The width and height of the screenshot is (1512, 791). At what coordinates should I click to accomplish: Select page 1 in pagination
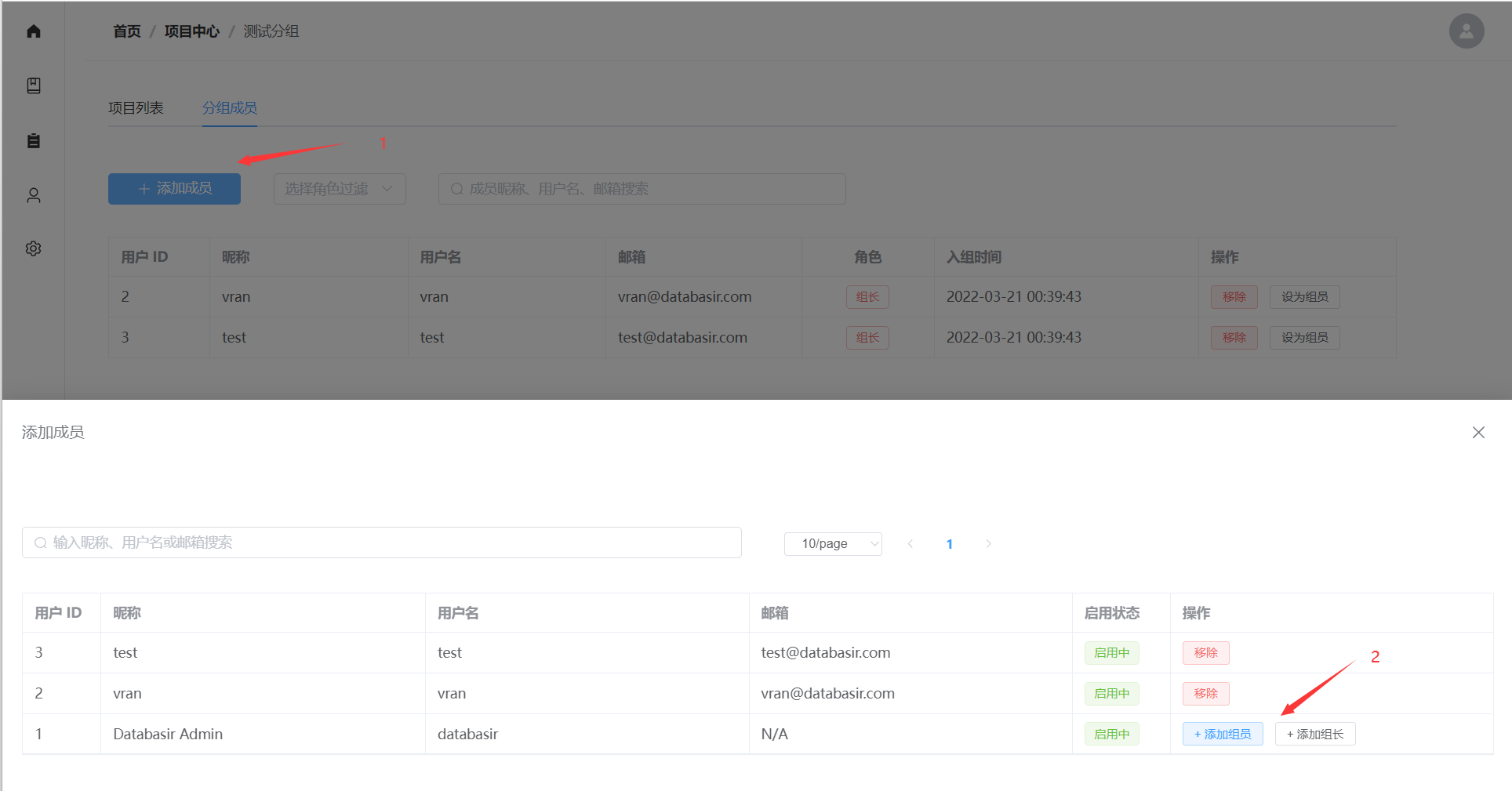tap(949, 543)
